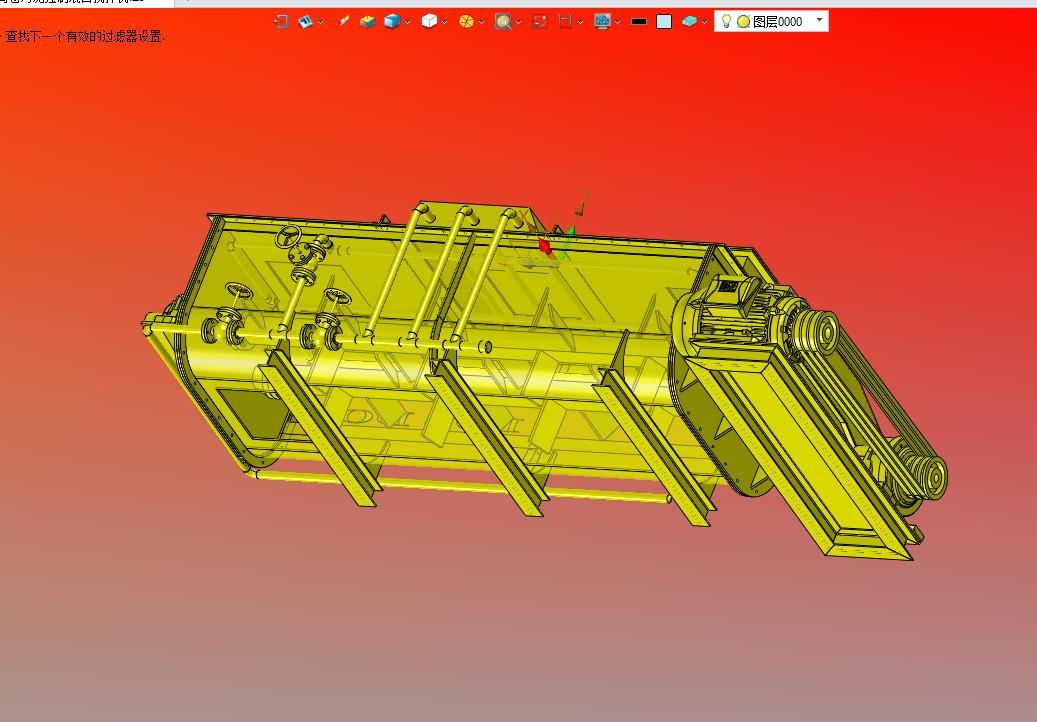Click the red H-shaped measure icon

click(x=565, y=22)
